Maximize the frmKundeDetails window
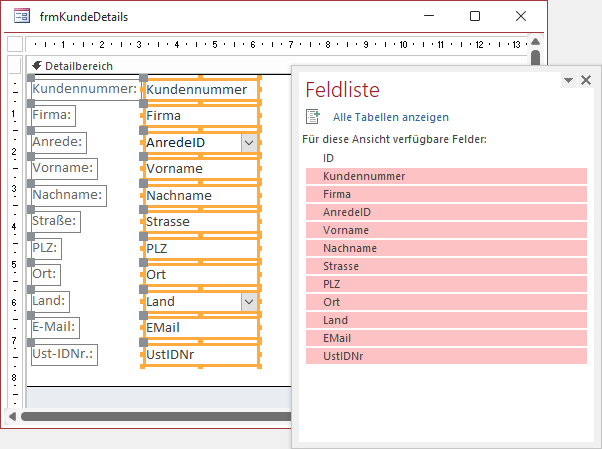Viewport: 602px width, 449px height. (x=475, y=16)
